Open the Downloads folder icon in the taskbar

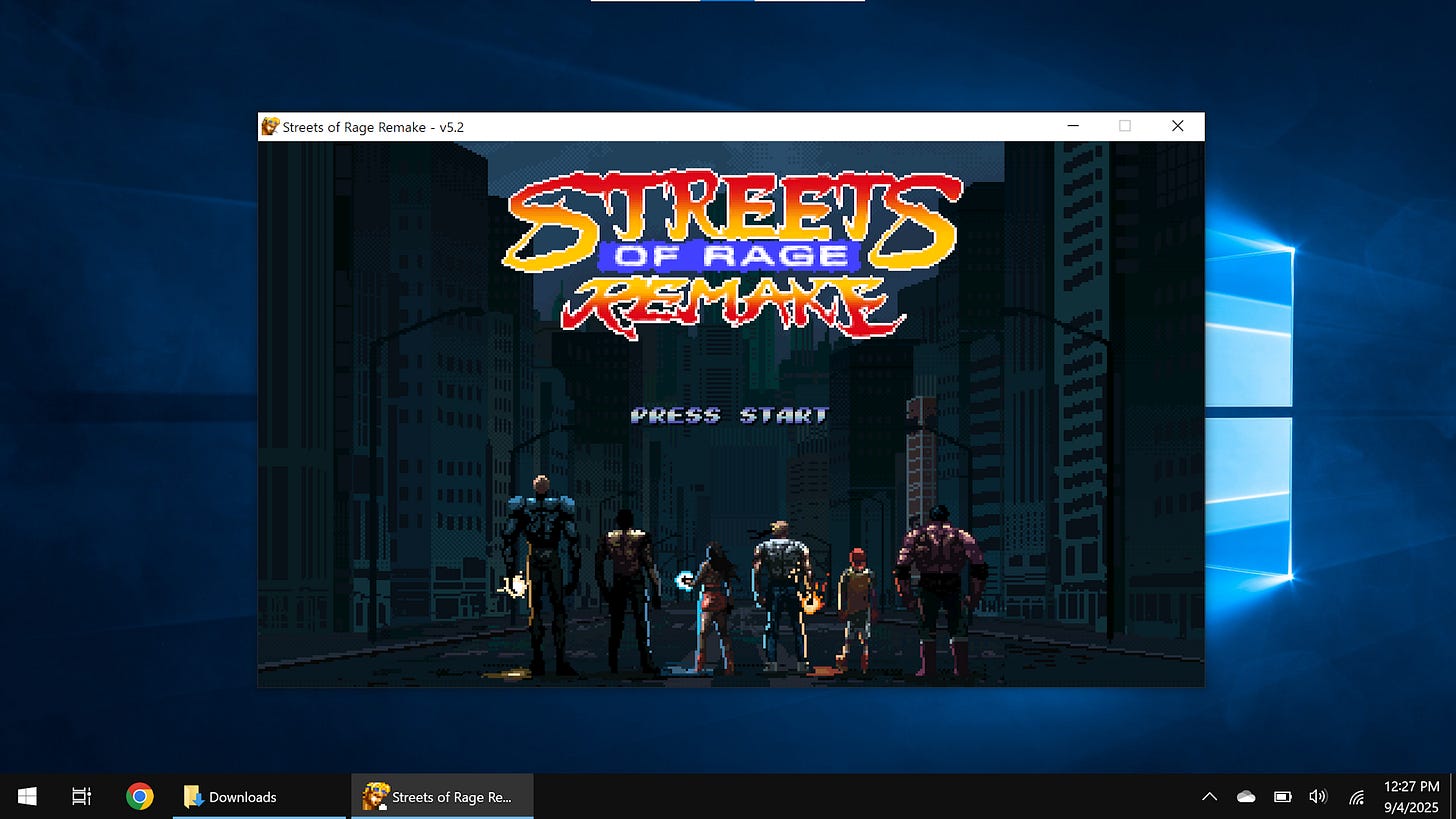(x=192, y=796)
